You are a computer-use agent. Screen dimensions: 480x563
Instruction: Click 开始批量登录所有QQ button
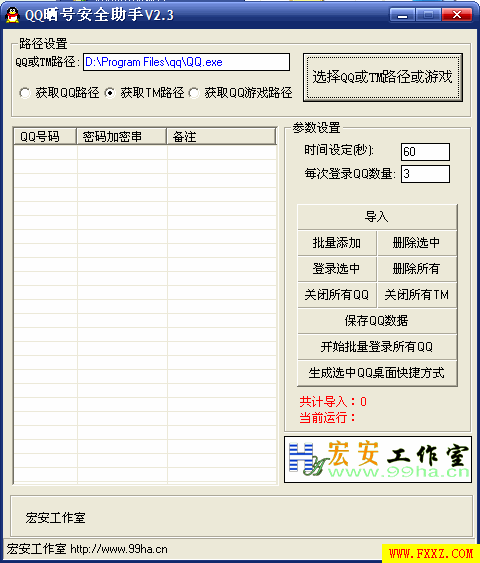tap(377, 347)
